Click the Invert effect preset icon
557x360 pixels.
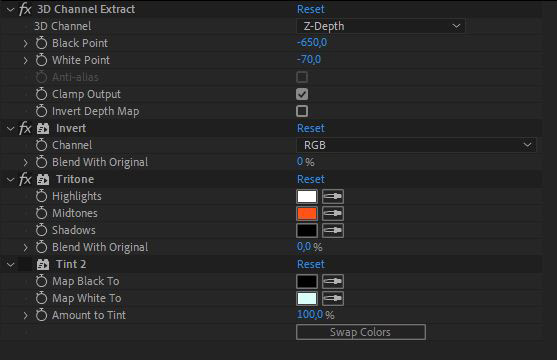43,128
